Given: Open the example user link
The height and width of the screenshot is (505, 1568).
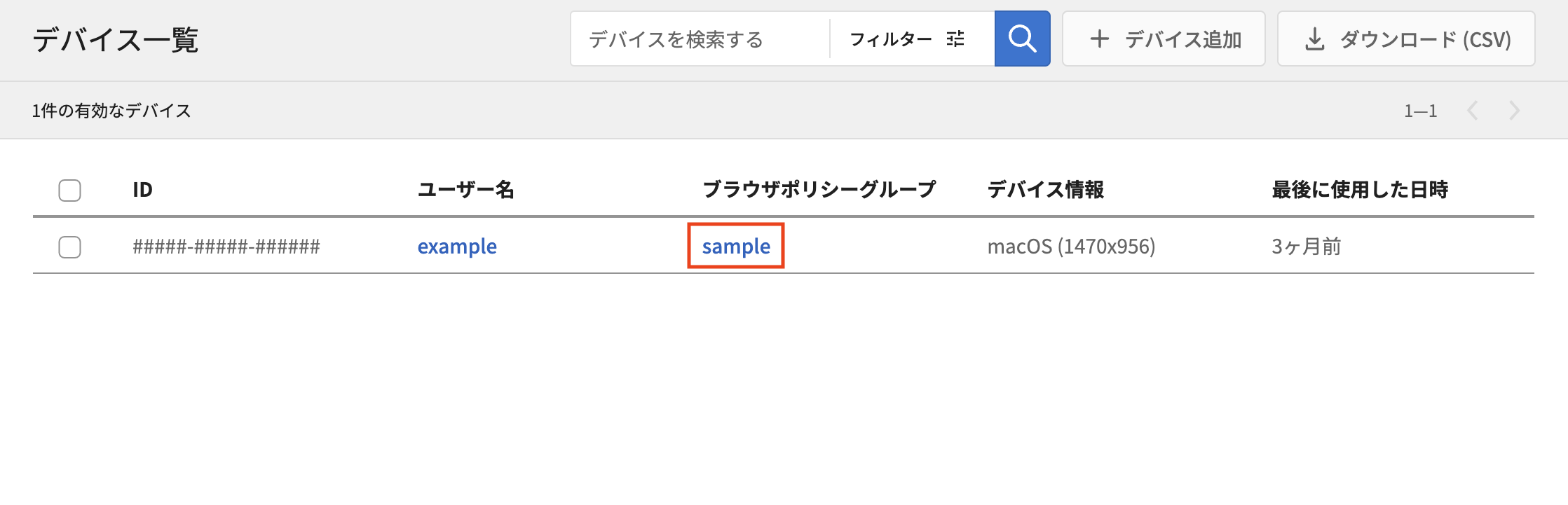Looking at the screenshot, I should pos(457,247).
